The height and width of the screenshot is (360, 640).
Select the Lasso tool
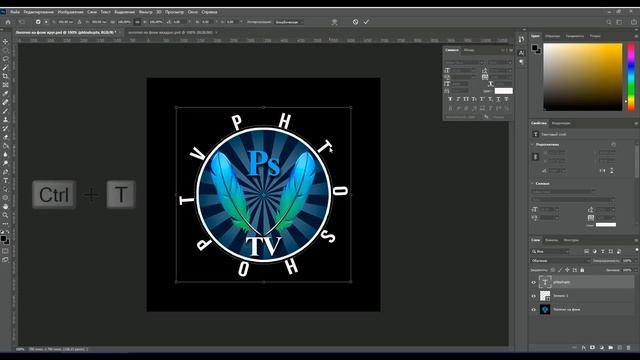pyautogui.click(x=5, y=59)
